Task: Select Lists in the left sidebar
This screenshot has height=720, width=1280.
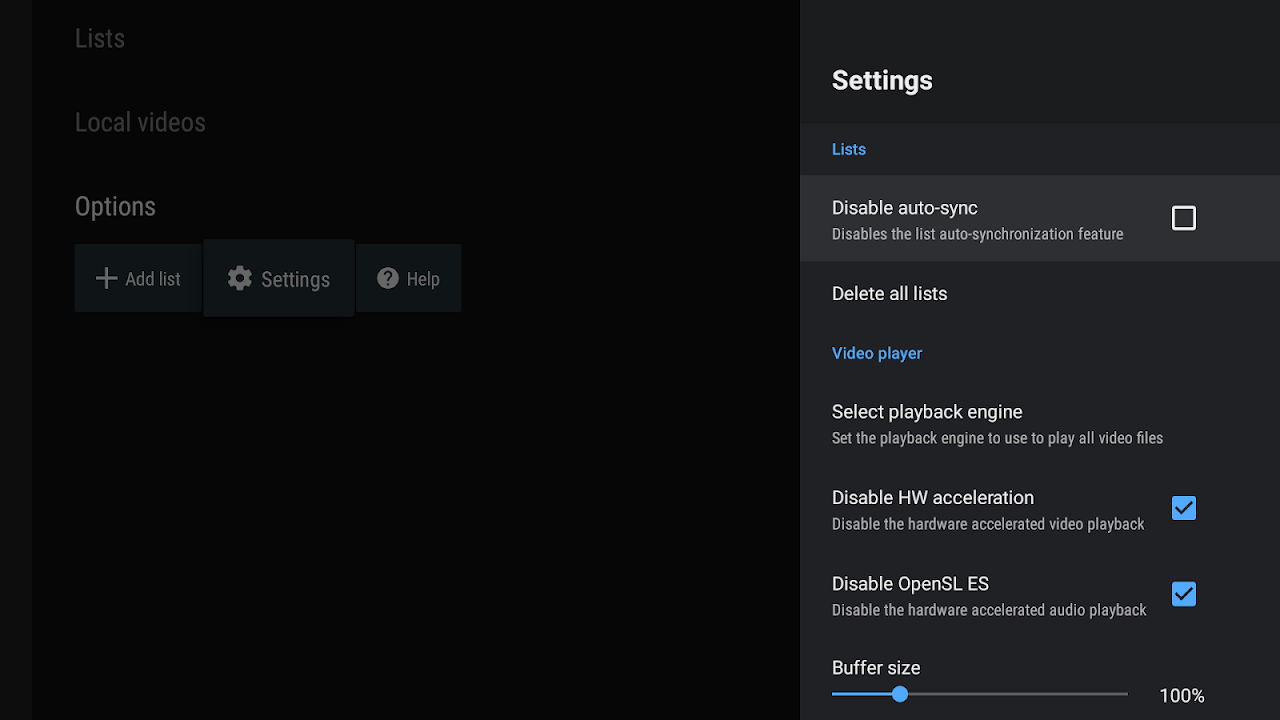Action: point(99,38)
